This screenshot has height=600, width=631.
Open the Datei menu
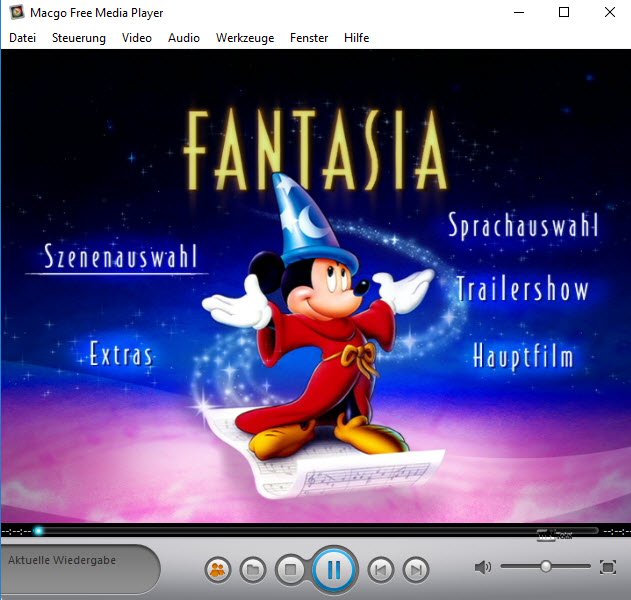point(23,38)
